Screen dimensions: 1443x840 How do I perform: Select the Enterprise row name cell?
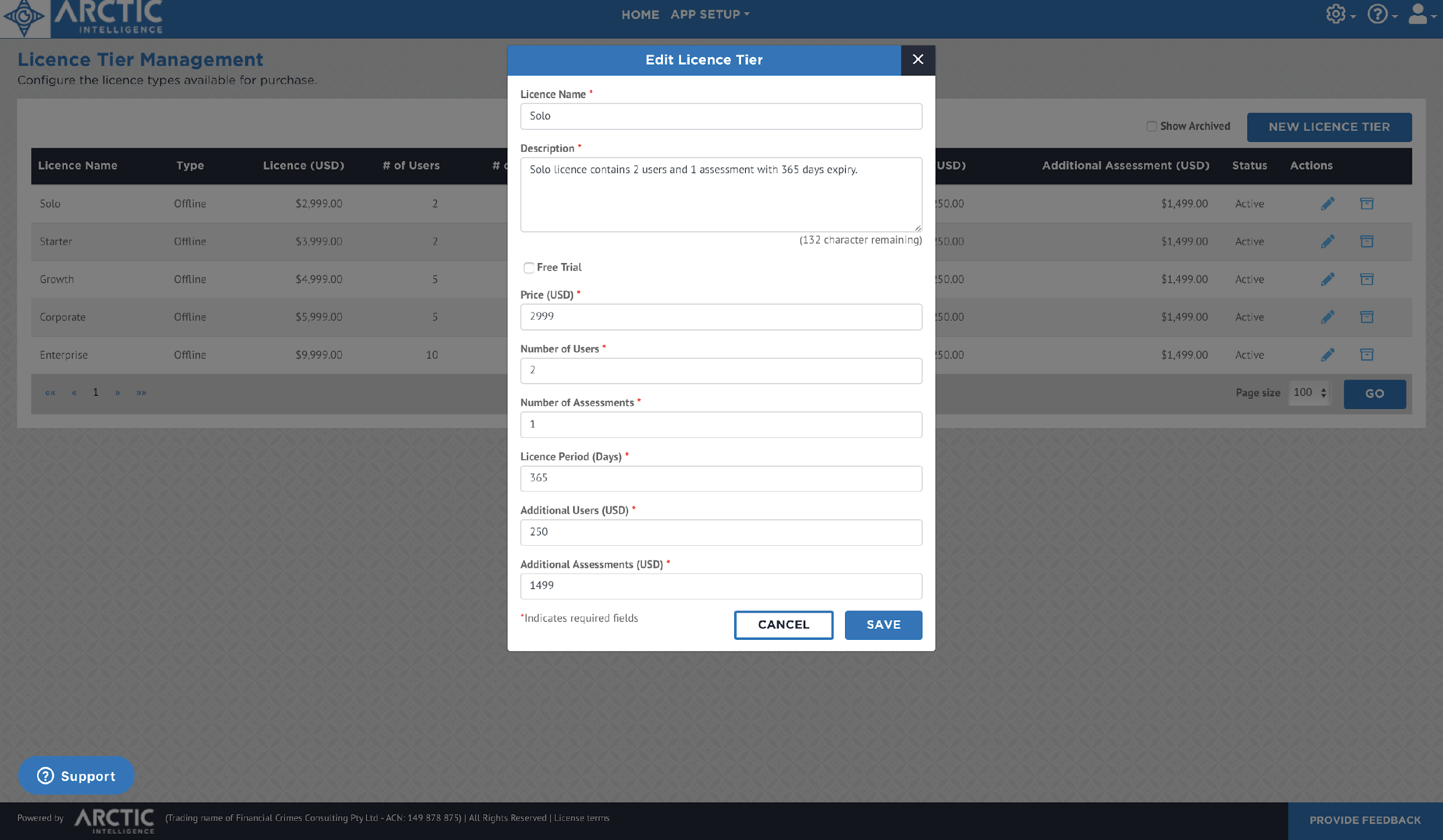pos(63,355)
